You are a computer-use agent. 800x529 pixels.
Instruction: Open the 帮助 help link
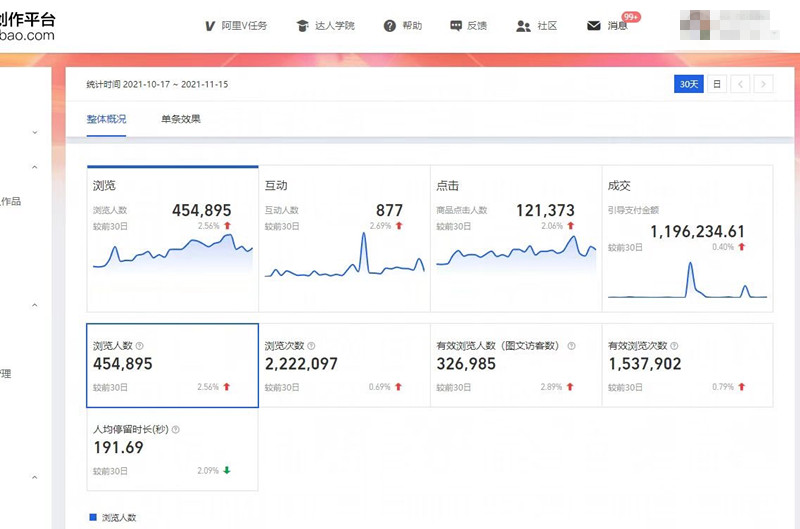pyautogui.click(x=403, y=26)
